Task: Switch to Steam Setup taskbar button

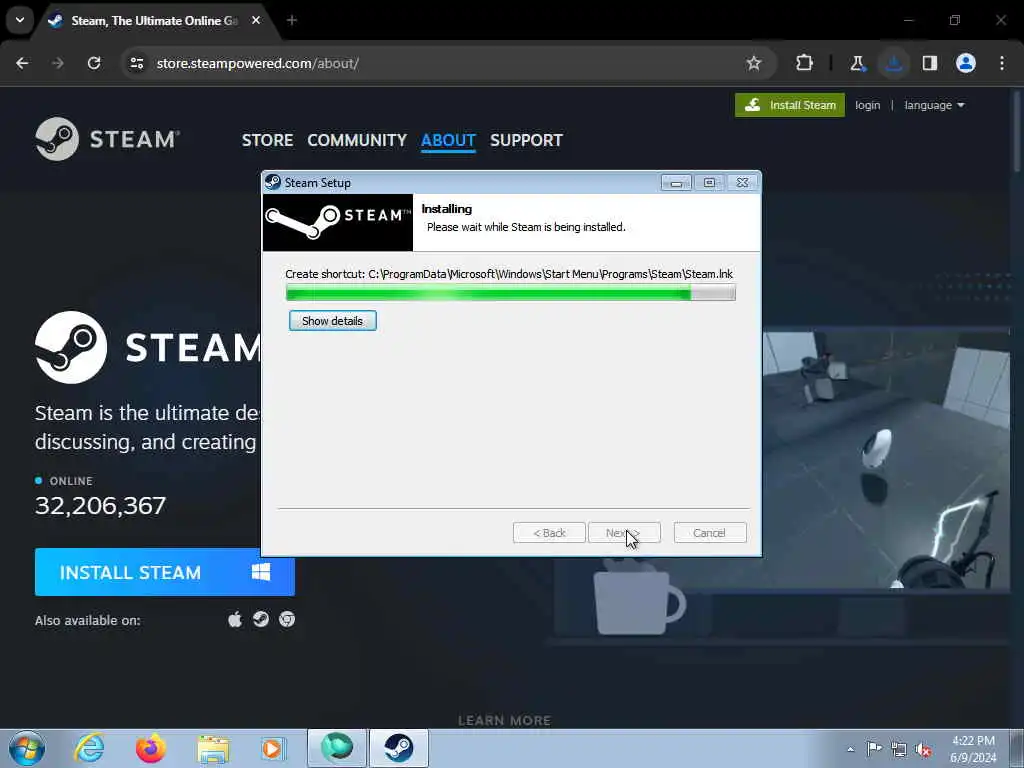Action: pos(399,748)
